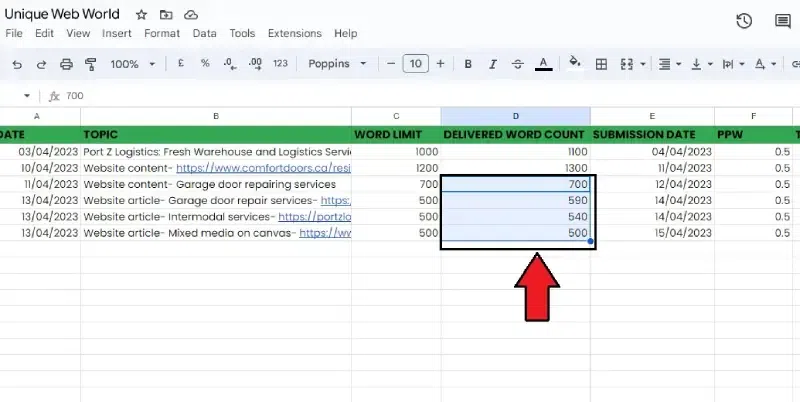Open the Help menu
Screen dimensions: 800x402
(x=345, y=33)
